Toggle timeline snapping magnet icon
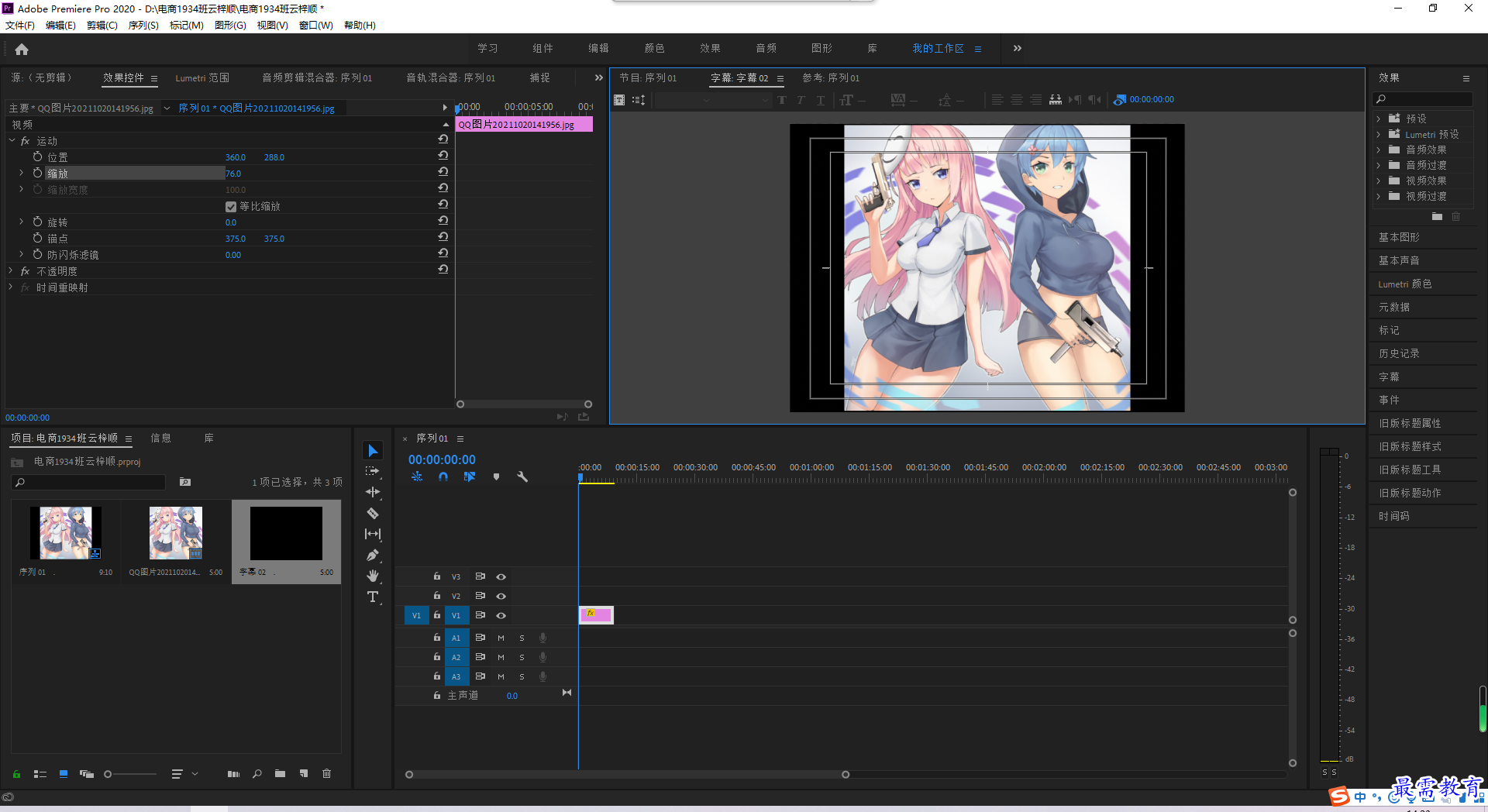 (x=443, y=477)
